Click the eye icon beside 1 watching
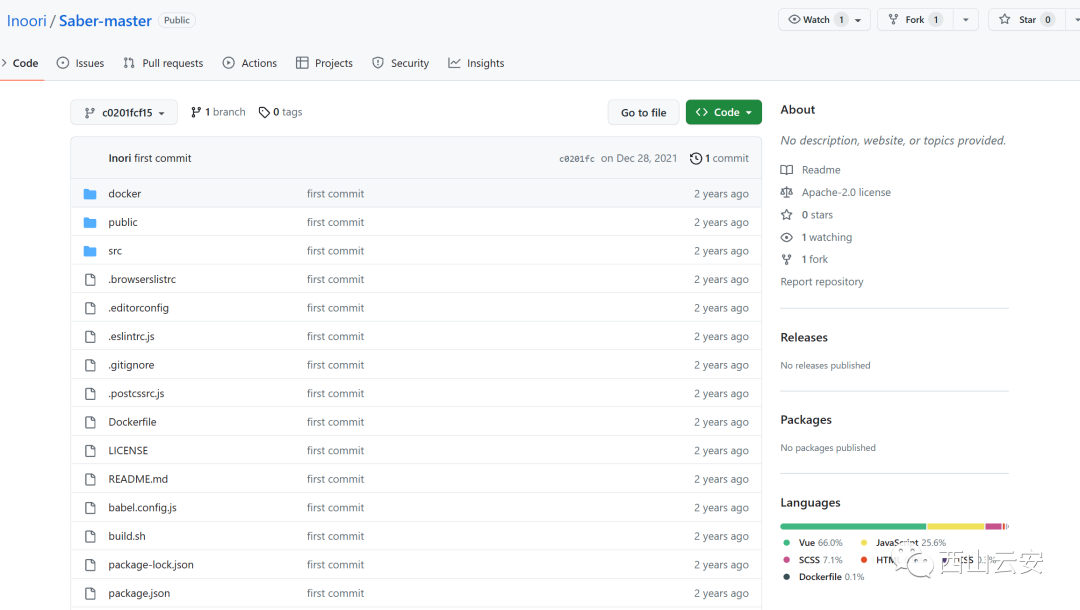Screen dimensions: 1080x610 click(x=787, y=238)
